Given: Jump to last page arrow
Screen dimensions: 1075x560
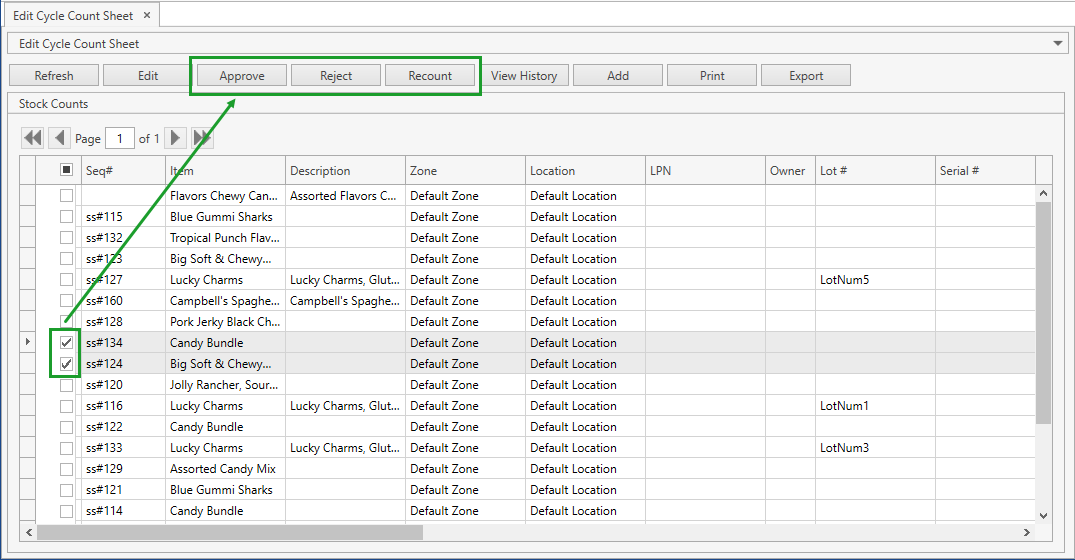Looking at the screenshot, I should tap(202, 138).
